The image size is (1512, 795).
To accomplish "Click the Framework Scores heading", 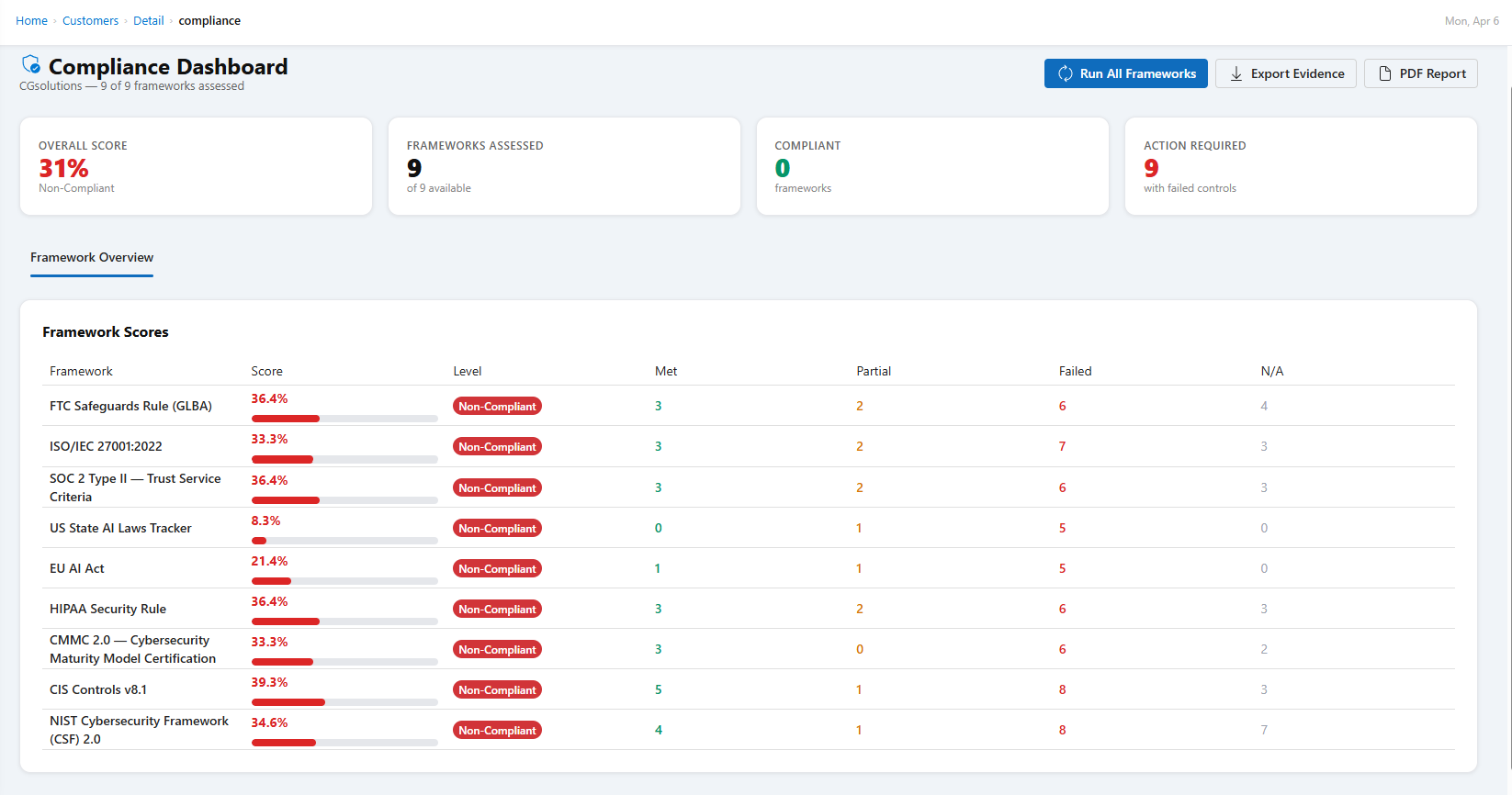I will (106, 332).
